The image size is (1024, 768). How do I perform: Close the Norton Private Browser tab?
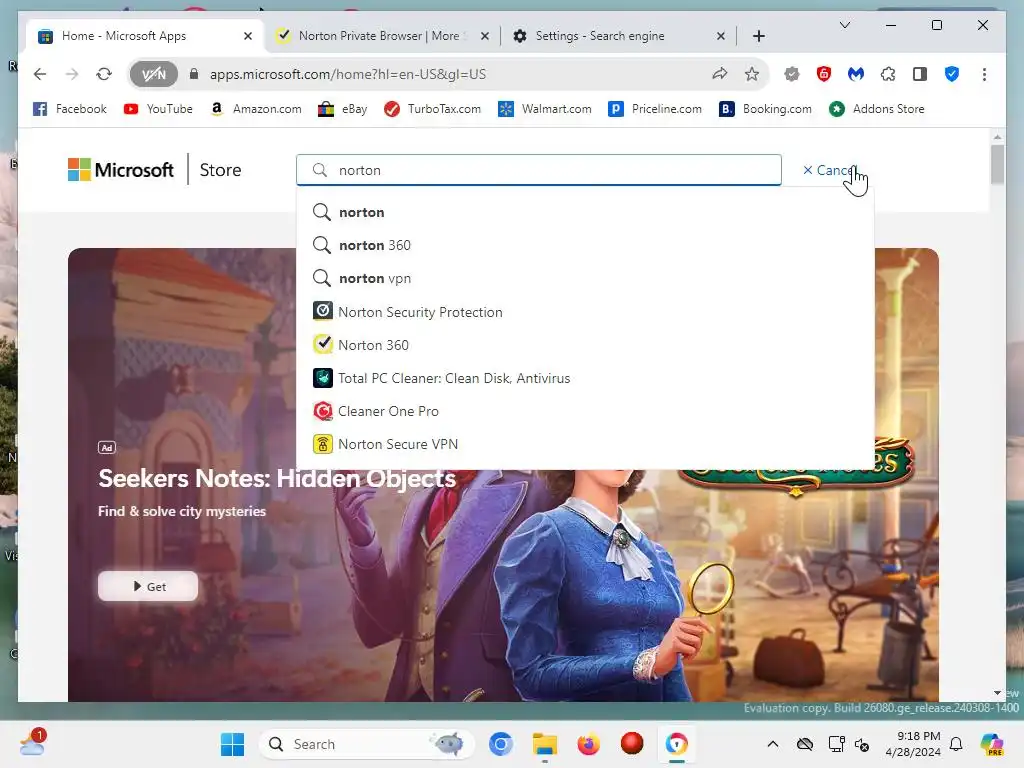coord(485,36)
